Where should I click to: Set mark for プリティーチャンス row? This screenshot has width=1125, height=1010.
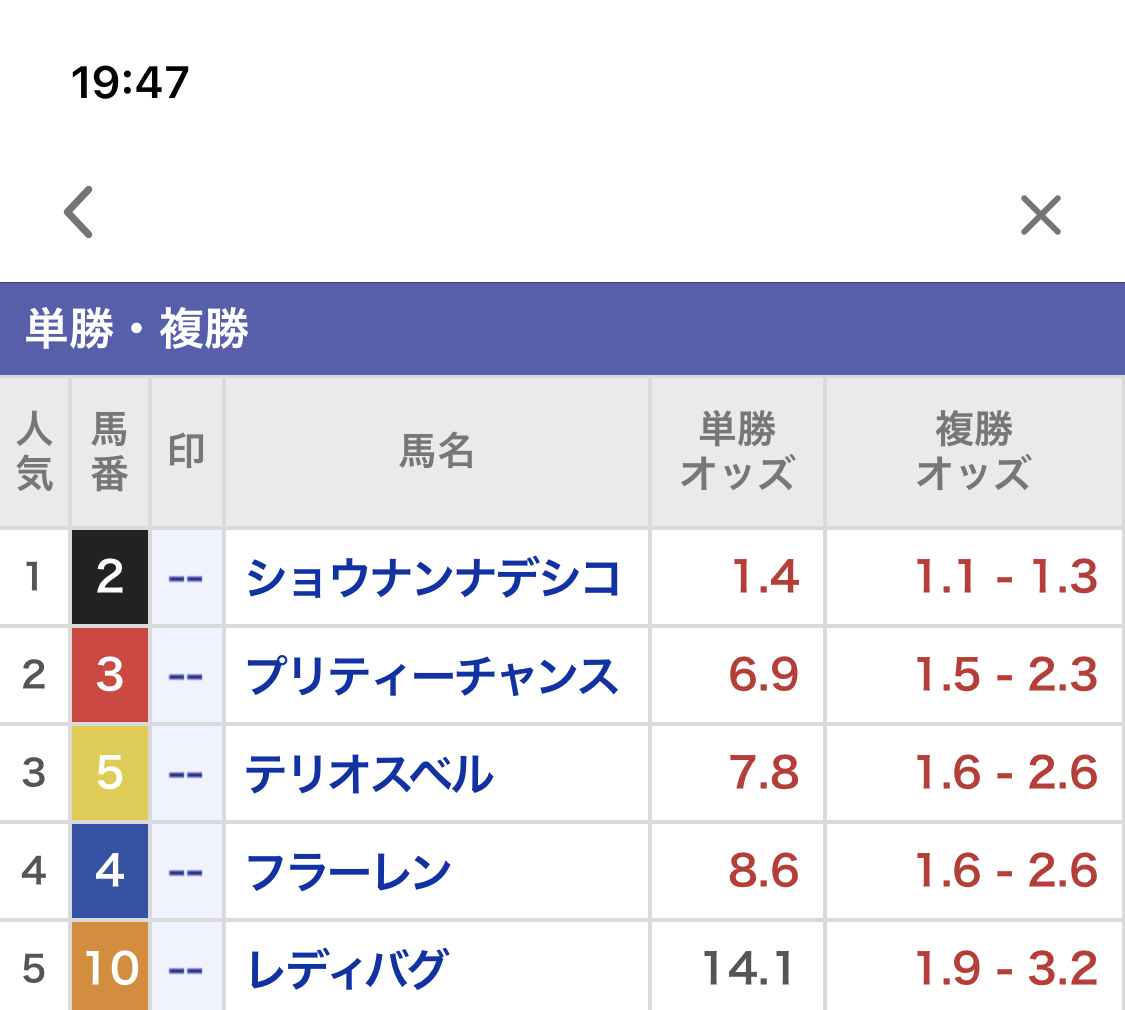[186, 676]
